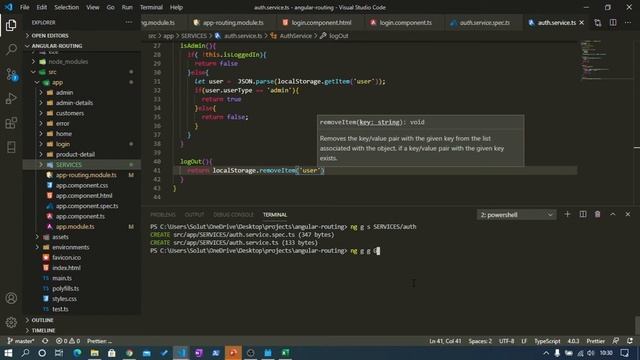
Task: Click TypeScript language mode in status bar
Action: coord(547,341)
